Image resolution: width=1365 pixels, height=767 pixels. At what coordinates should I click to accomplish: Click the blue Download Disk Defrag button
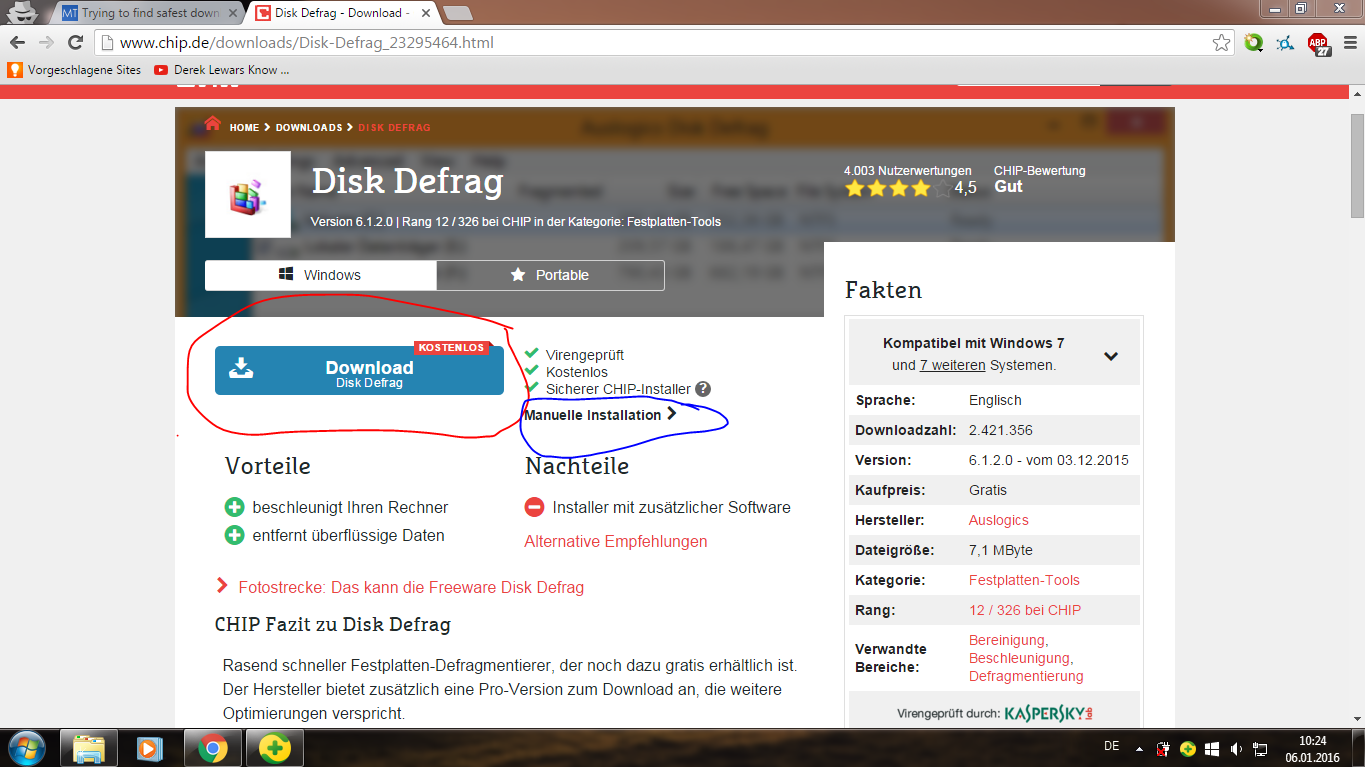tap(359, 370)
